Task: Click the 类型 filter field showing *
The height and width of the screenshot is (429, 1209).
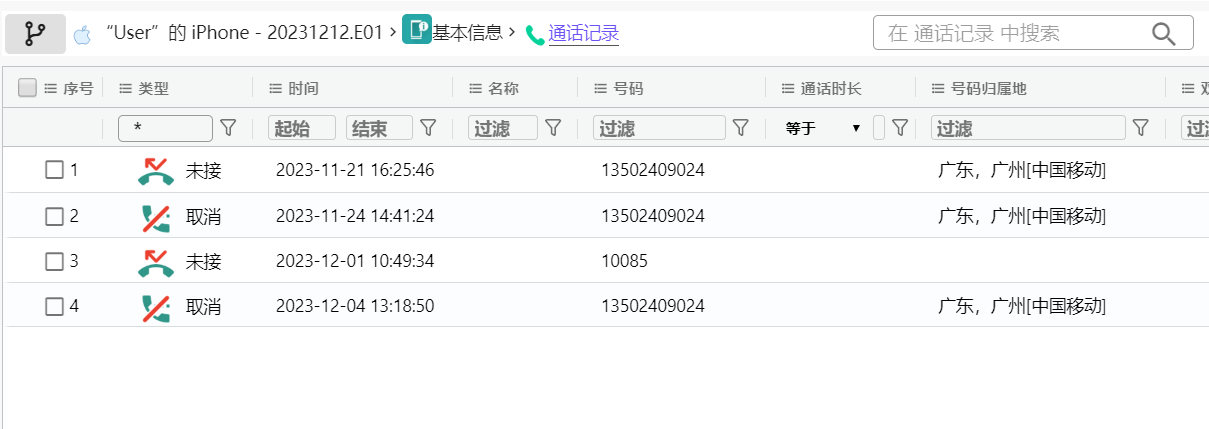Action: pyautogui.click(x=166, y=128)
